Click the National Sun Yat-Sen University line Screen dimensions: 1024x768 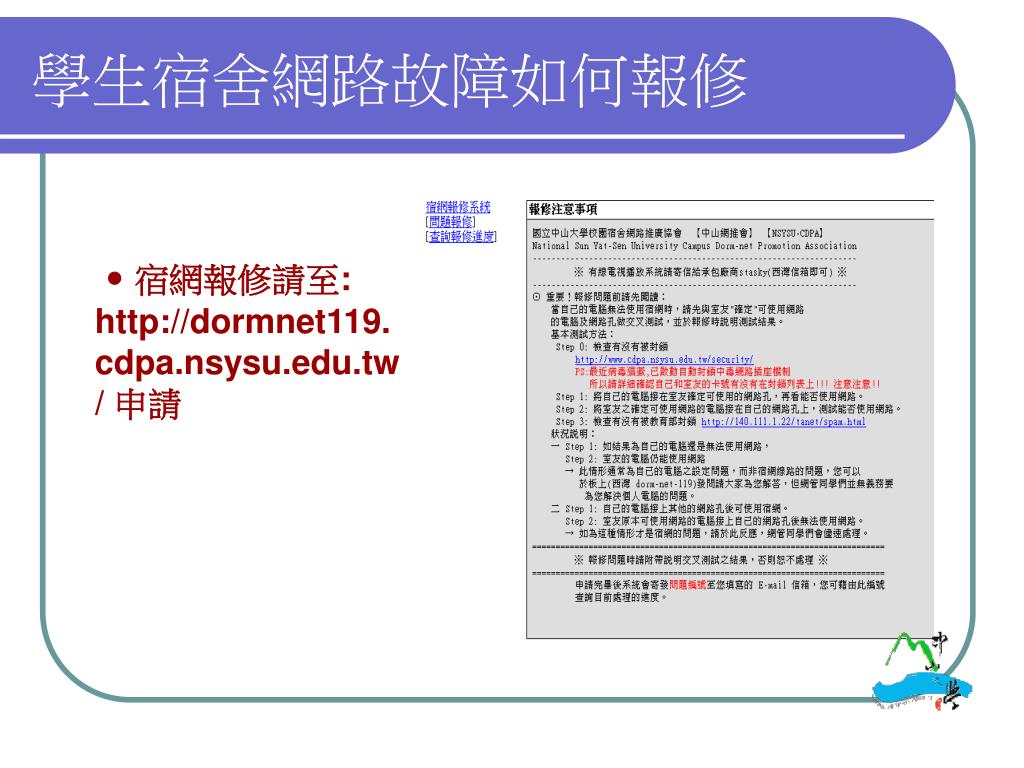[694, 246]
